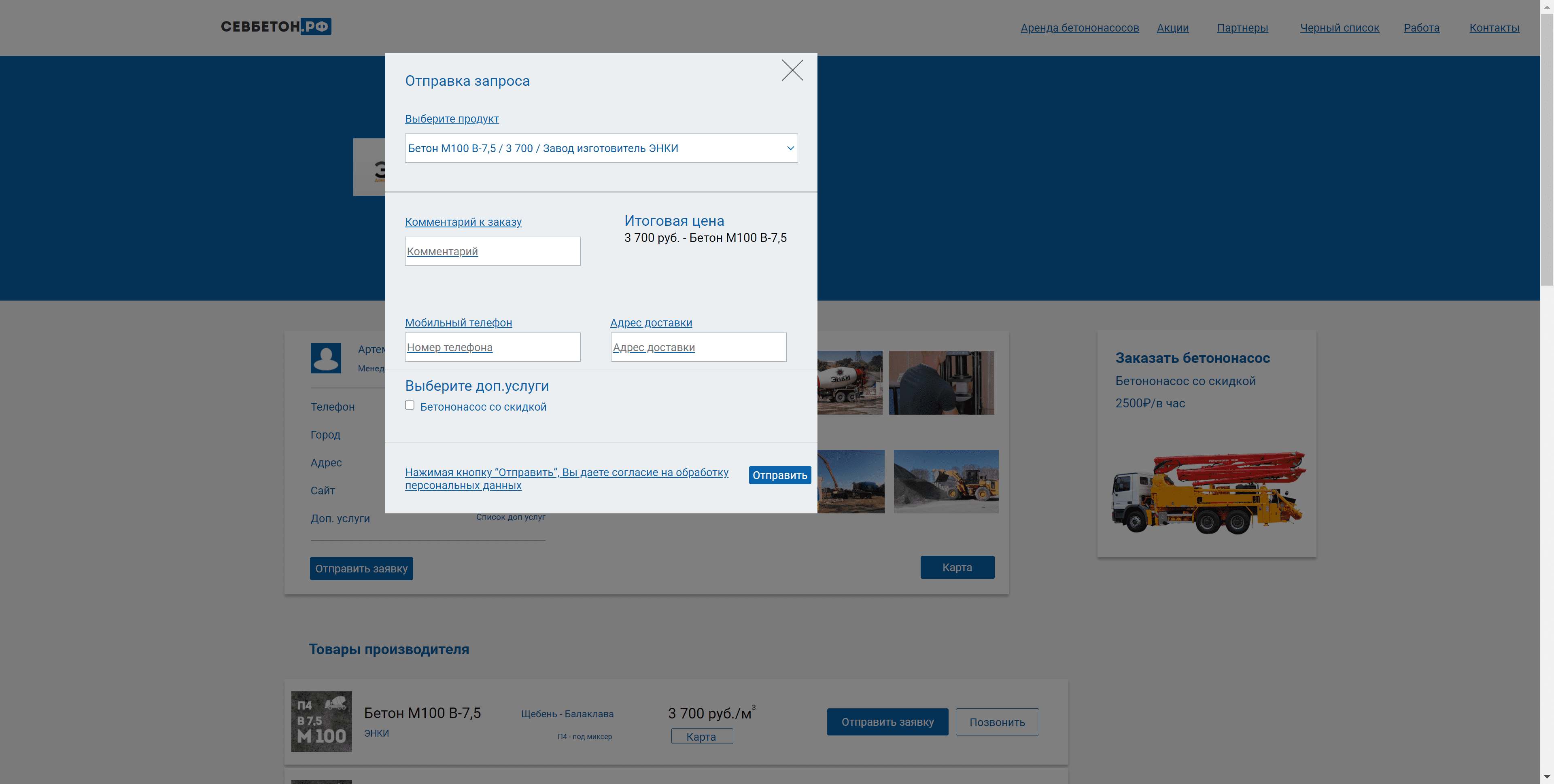1554x784 pixels.
Task: Click the manager avatar icon
Action: (326, 358)
